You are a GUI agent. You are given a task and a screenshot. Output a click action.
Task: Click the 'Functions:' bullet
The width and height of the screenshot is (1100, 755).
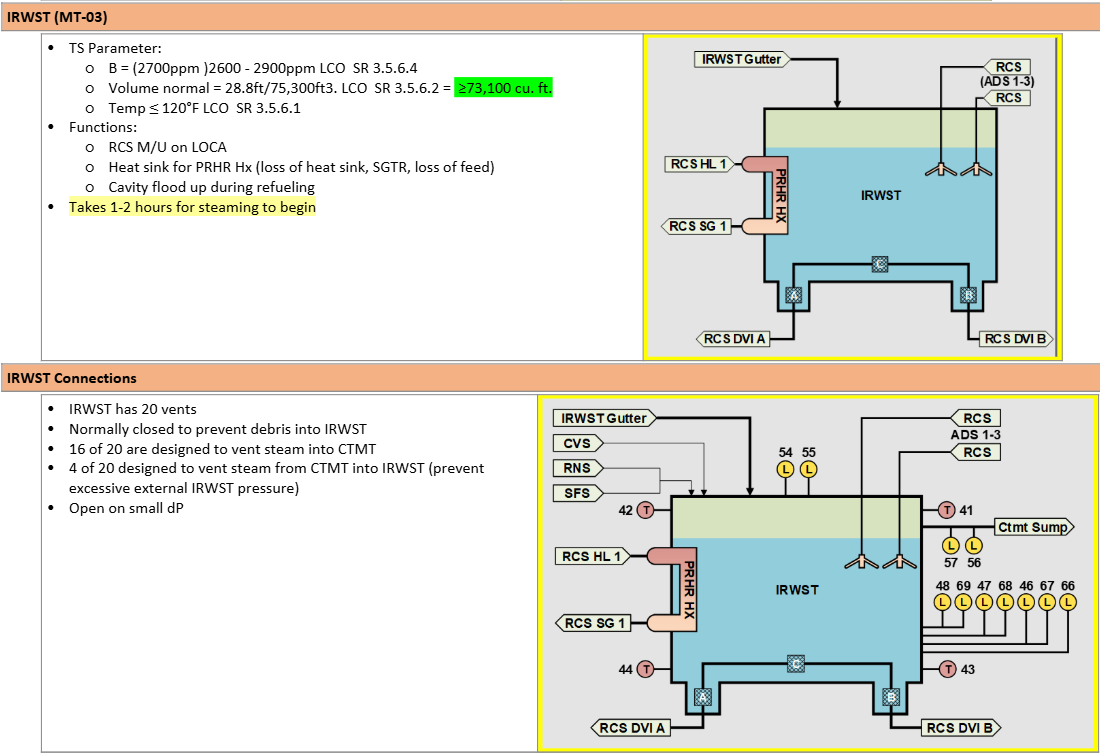coord(103,128)
